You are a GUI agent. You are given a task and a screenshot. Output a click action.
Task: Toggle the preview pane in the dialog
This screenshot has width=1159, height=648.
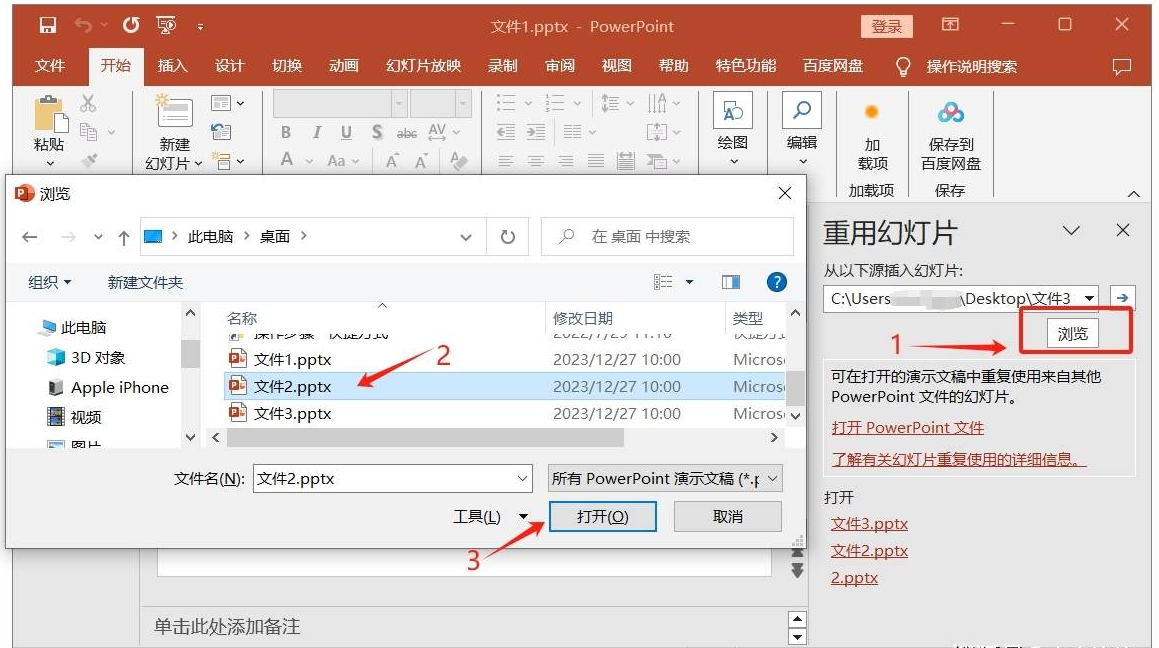point(731,282)
